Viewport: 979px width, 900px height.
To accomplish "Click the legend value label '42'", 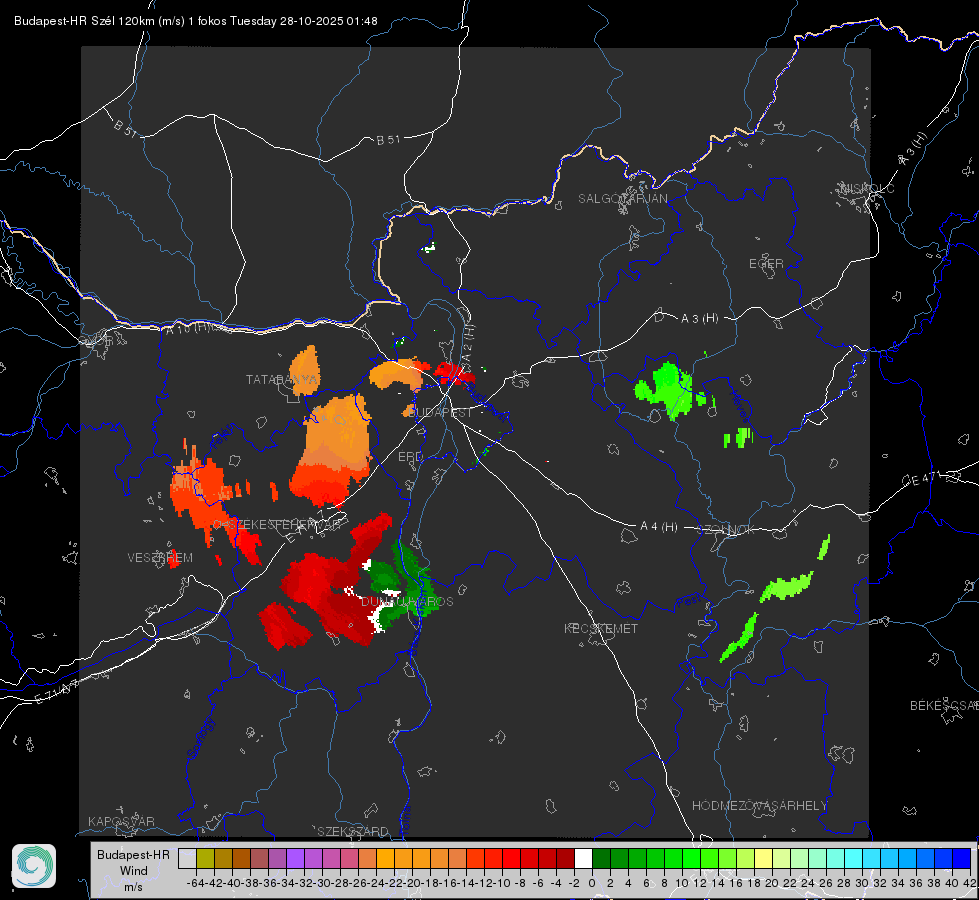I will coord(969,883).
